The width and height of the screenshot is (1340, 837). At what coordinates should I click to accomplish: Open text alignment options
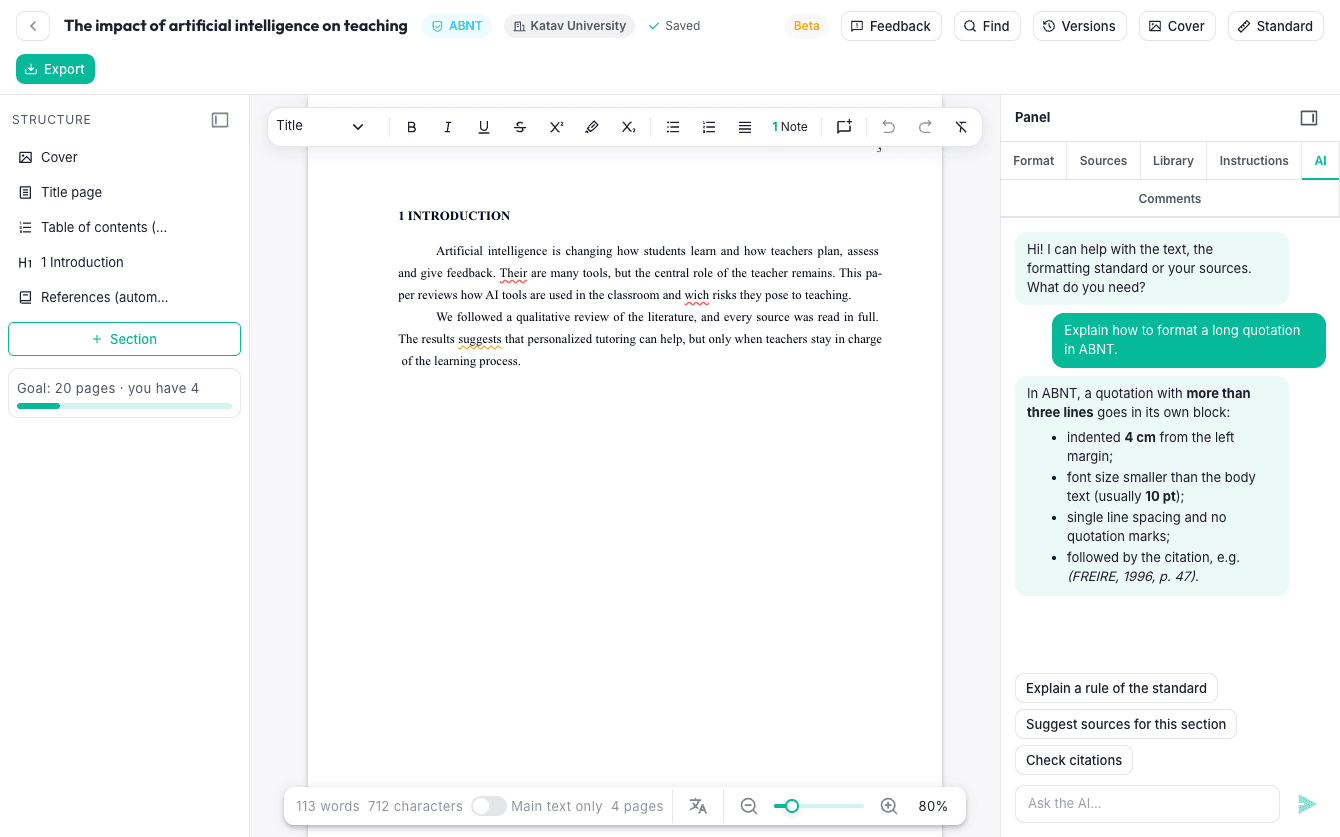tap(745, 127)
